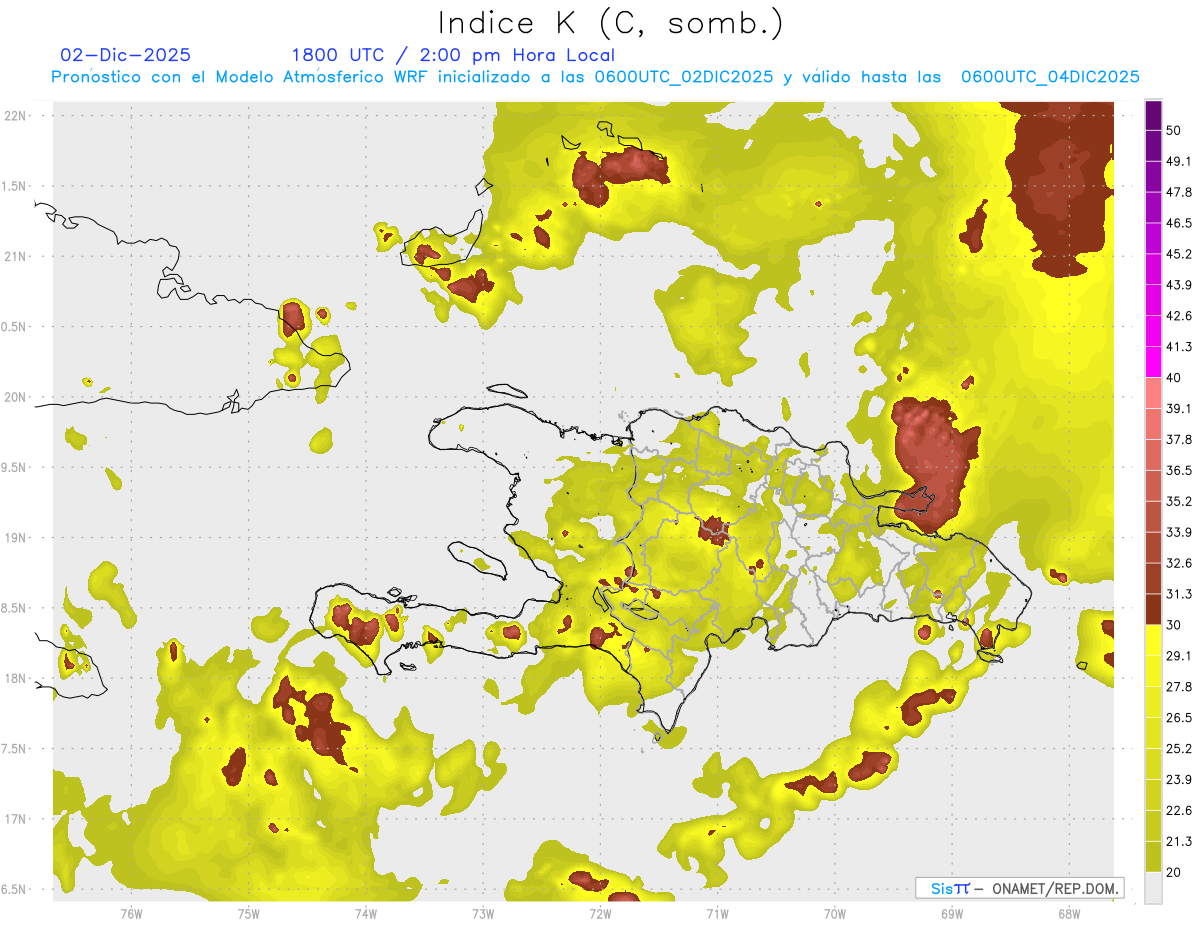The image size is (1200, 927).
Task: Click the '75W' longitude label
Action: coord(249,914)
